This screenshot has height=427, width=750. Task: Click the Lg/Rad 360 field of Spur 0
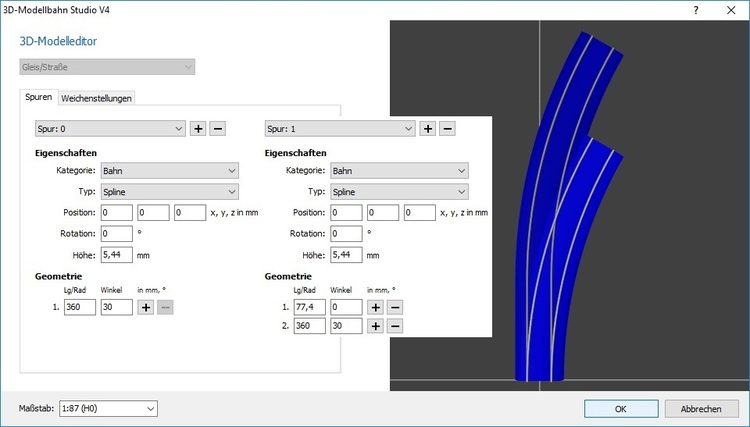(x=80, y=307)
